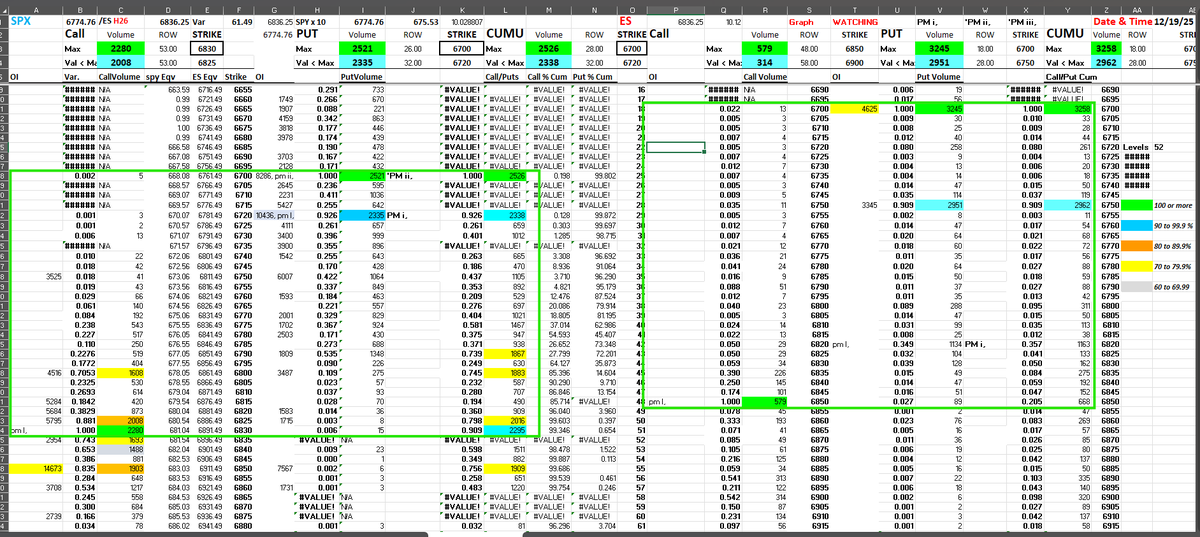This screenshot has height=537, width=1200.
Task: Select the yellow 2016 cumulative cell
Action: click(505, 422)
